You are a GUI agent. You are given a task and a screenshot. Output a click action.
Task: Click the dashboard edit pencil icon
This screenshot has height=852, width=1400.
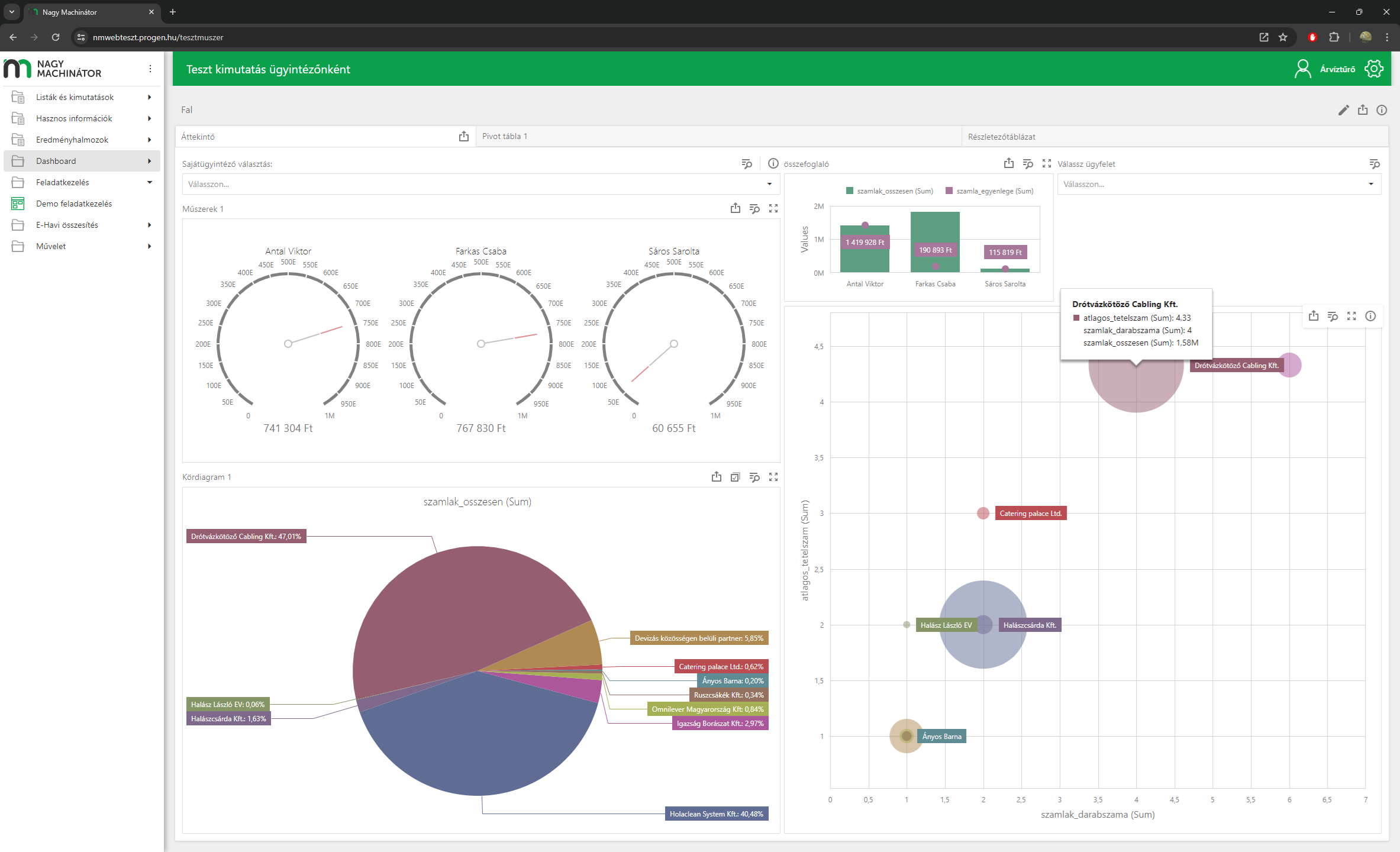point(1343,110)
